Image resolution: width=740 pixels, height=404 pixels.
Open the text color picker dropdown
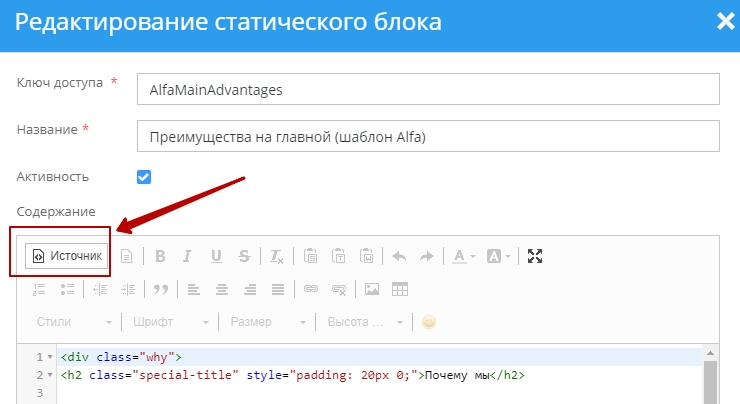pyautogui.click(x=464, y=256)
